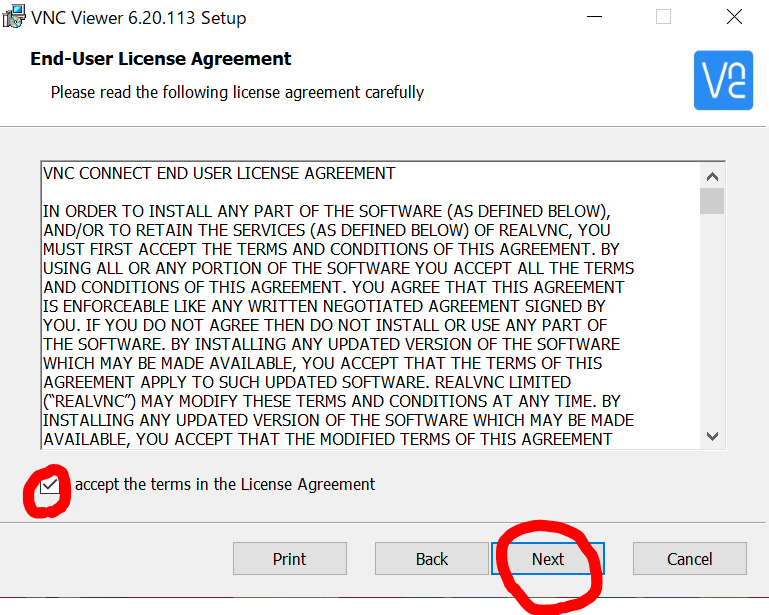The image size is (769, 615).
Task: Close the VNC Viewer Setup window
Action: pyautogui.click(x=734, y=17)
